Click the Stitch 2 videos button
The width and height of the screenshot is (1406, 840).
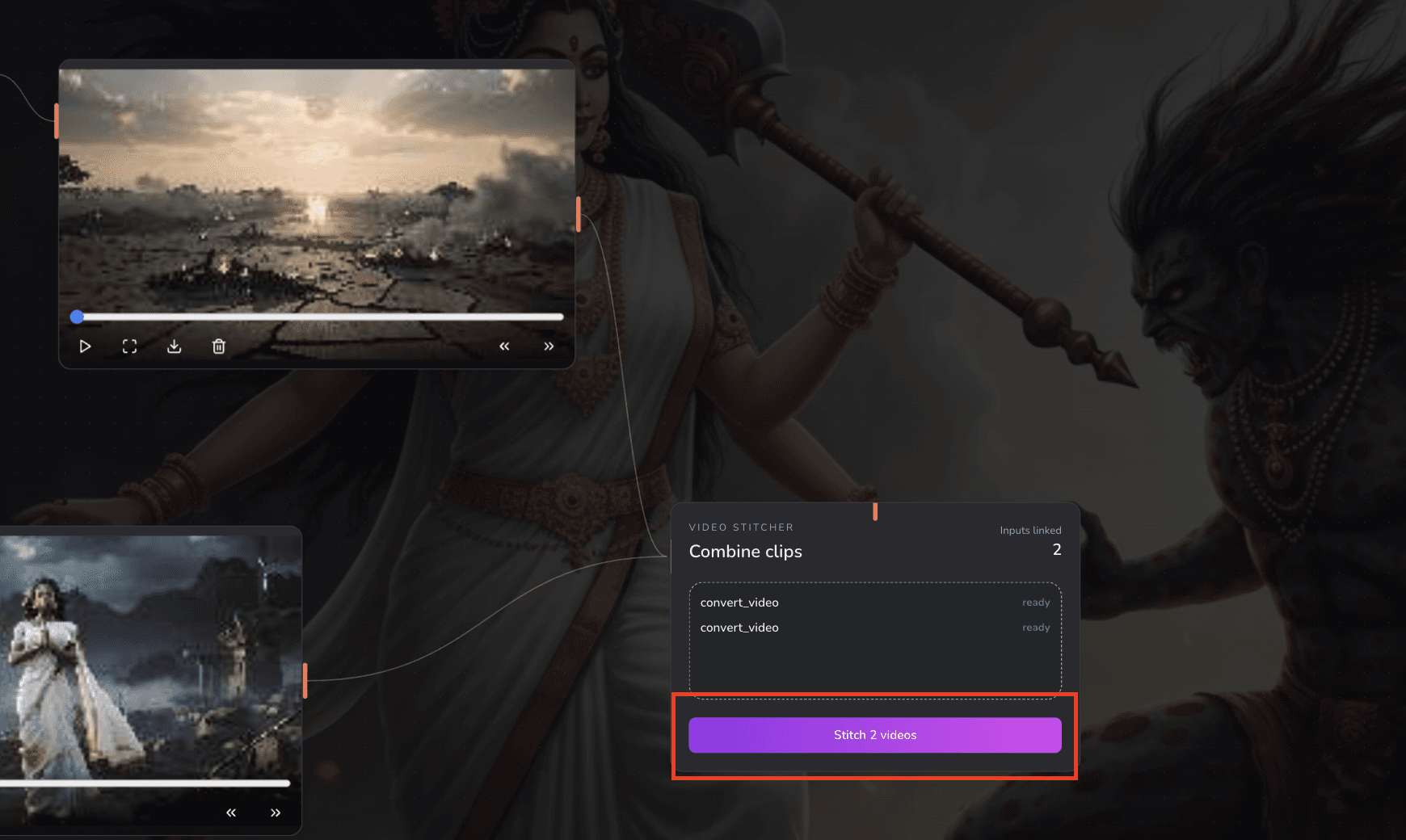click(x=875, y=735)
